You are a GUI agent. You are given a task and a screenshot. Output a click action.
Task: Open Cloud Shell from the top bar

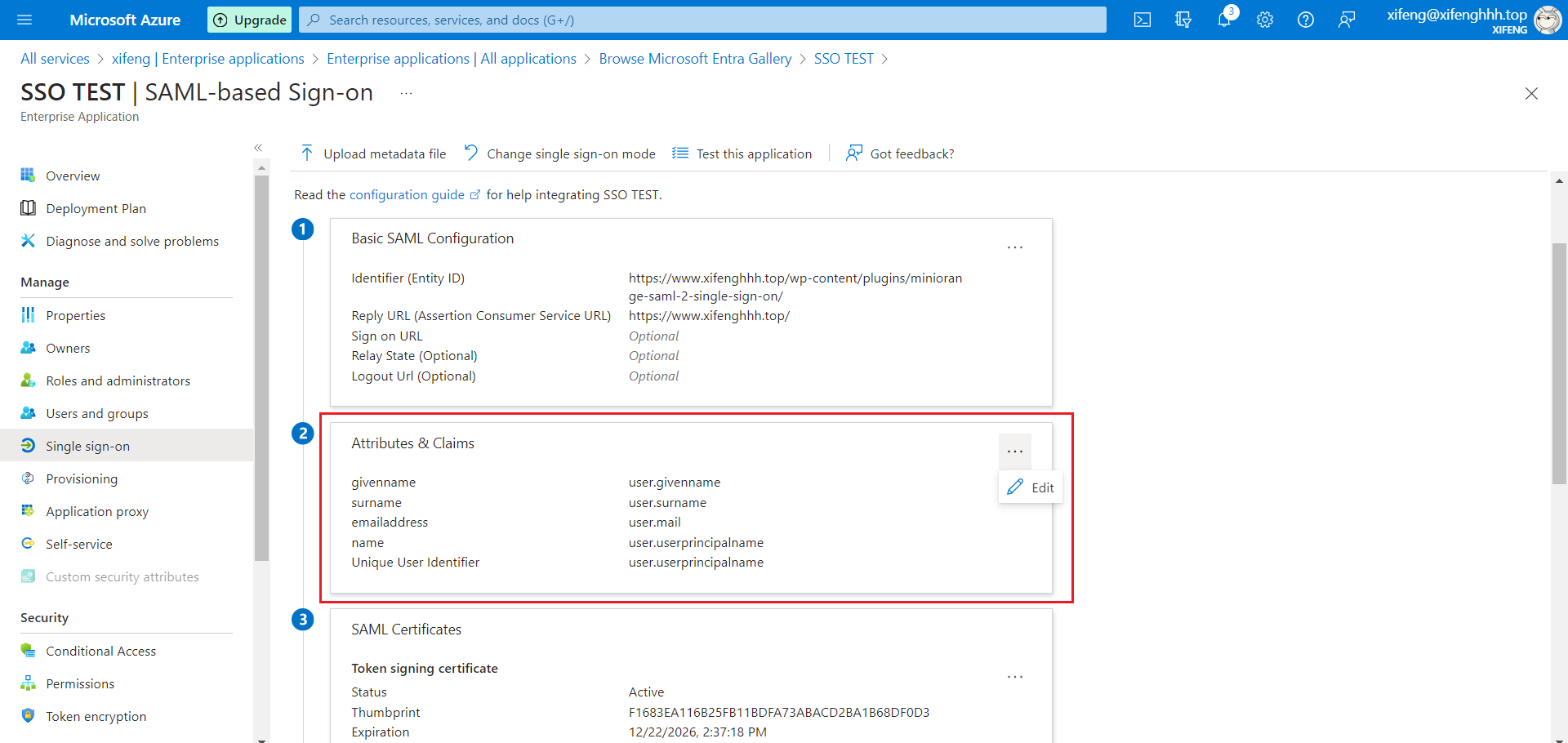click(x=1143, y=20)
